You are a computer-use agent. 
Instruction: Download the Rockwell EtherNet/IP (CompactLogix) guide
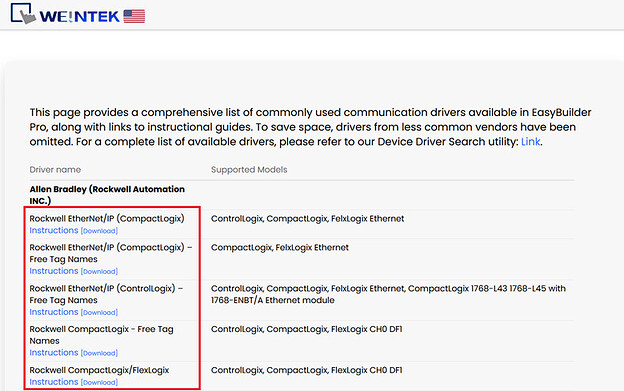pyautogui.click(x=99, y=231)
